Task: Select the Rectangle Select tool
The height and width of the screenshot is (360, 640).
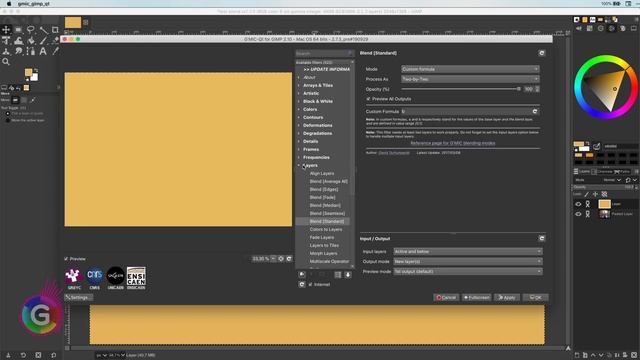Action: point(18,30)
